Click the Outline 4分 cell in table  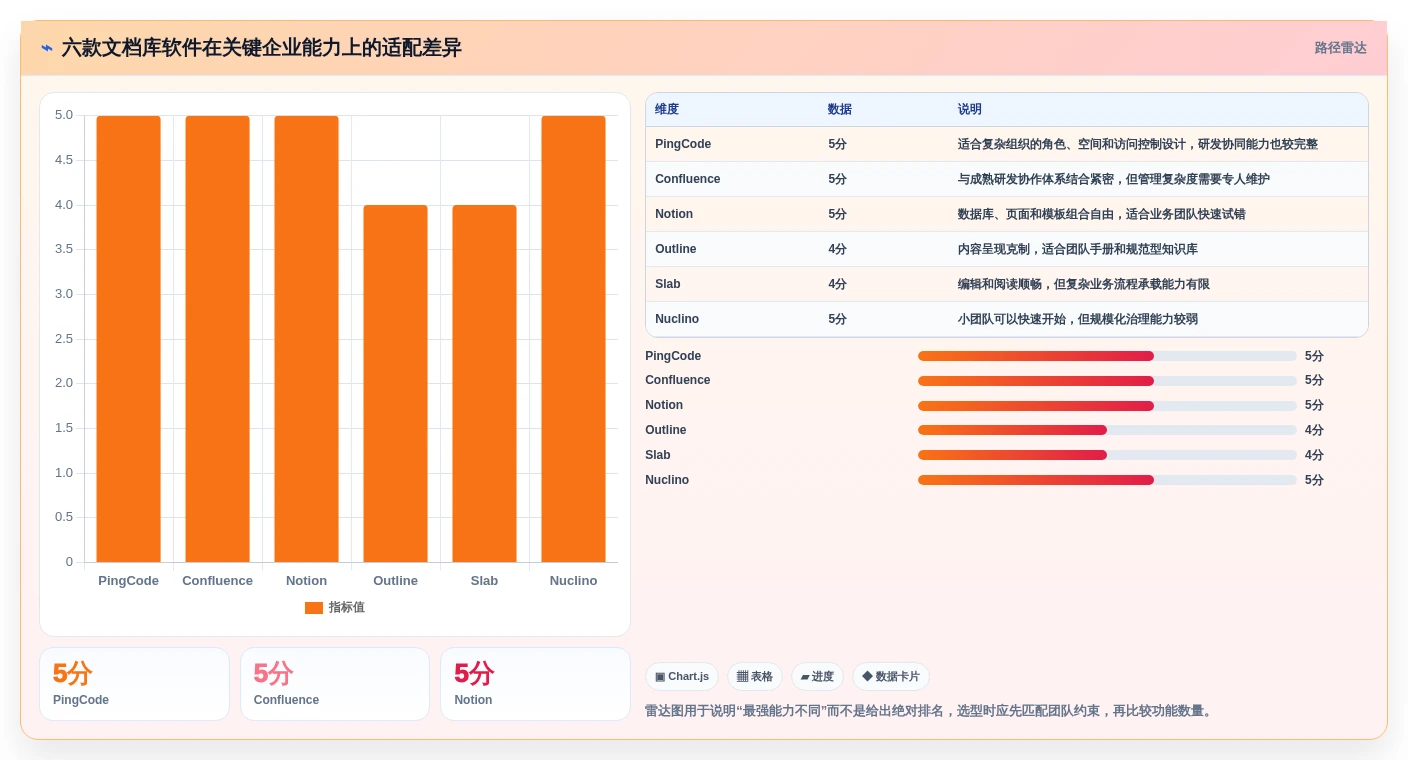click(838, 249)
